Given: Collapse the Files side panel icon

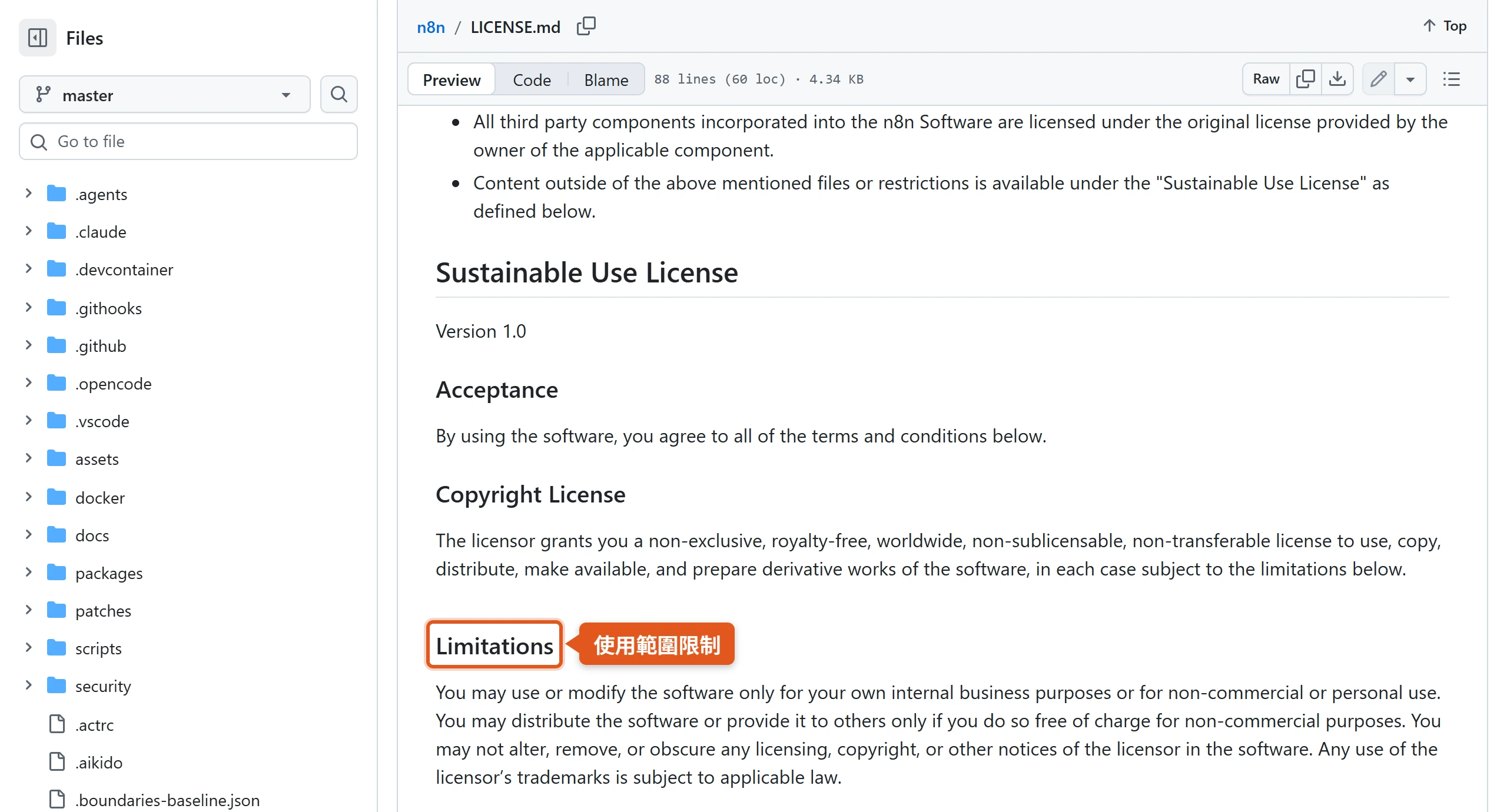Looking at the screenshot, I should click(x=38, y=38).
